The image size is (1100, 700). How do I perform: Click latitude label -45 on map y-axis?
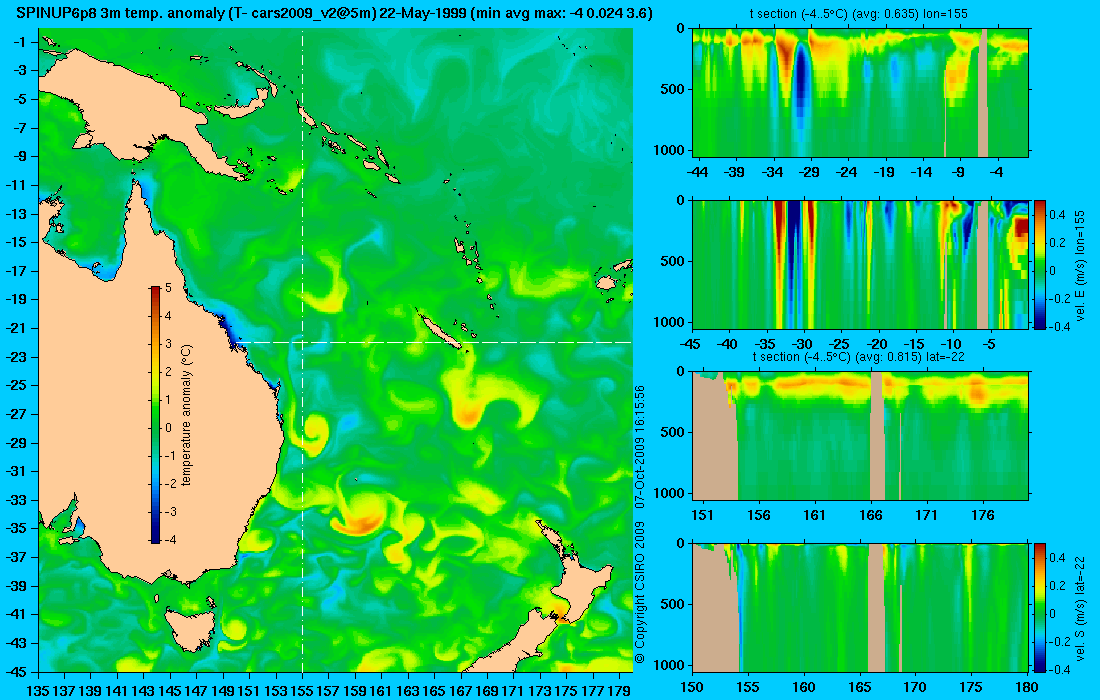[15, 671]
